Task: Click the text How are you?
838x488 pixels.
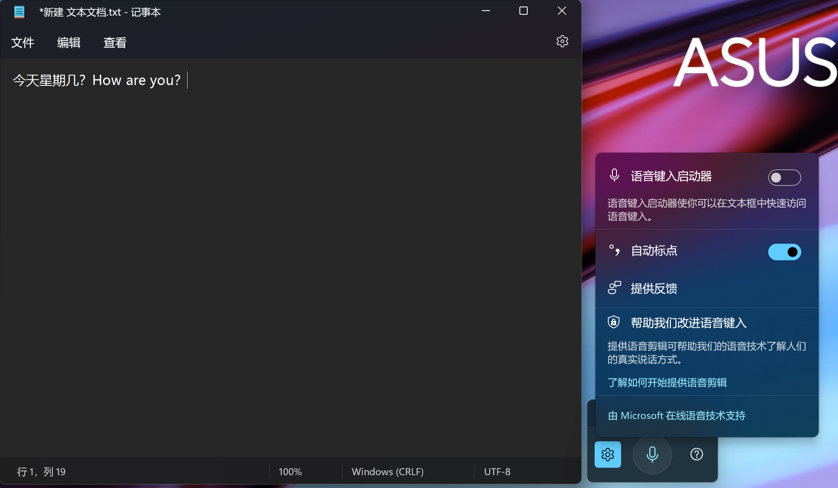Action: (136, 80)
